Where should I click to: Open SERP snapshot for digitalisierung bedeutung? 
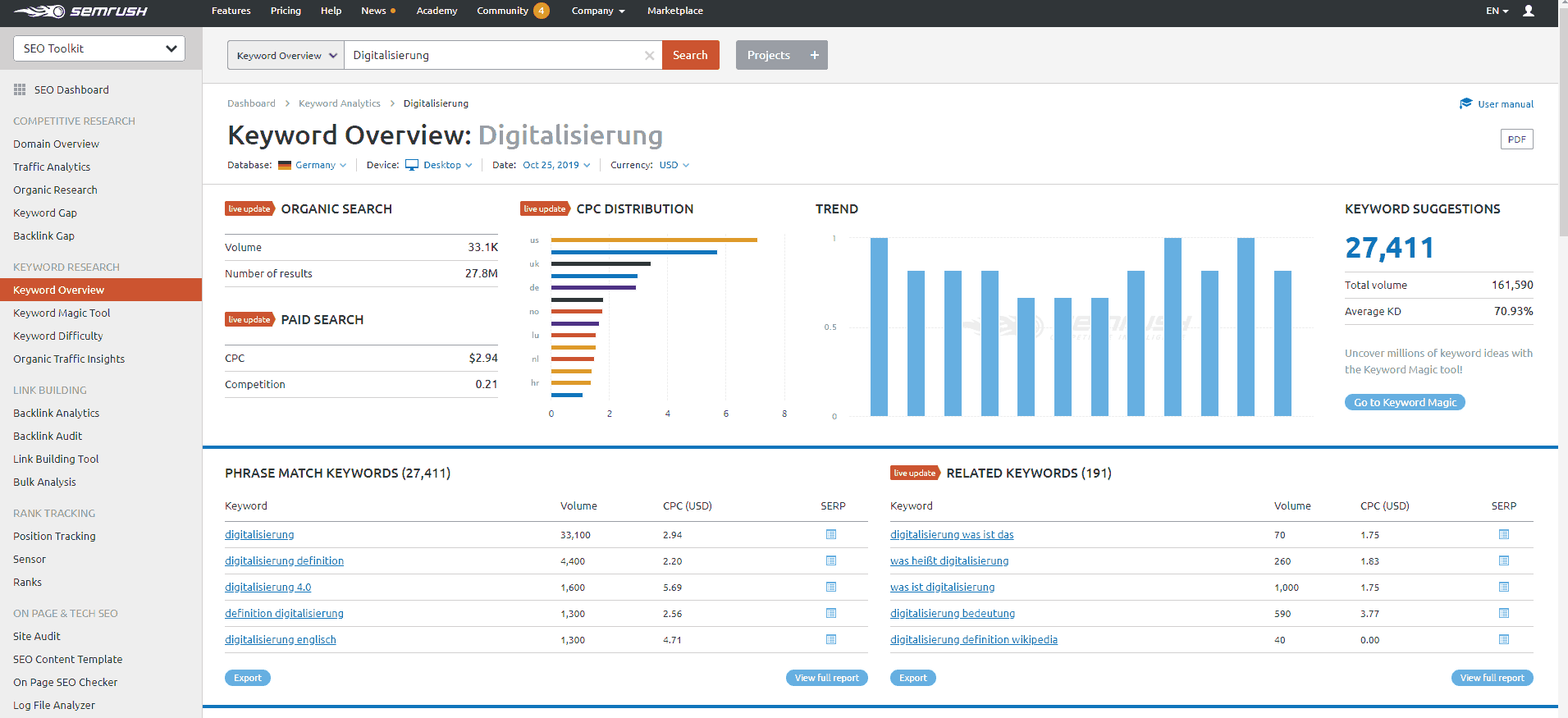[1504, 613]
